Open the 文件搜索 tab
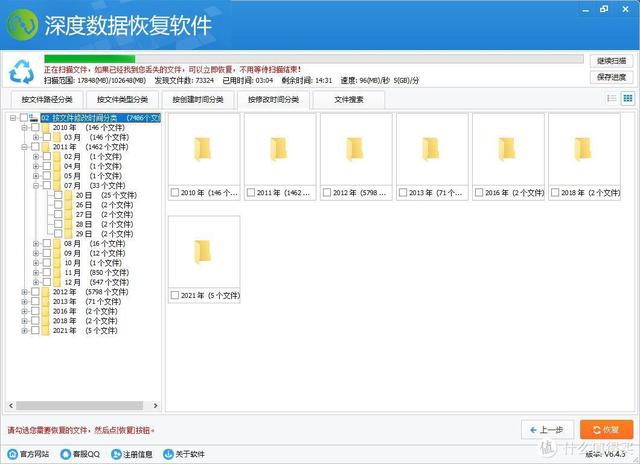Image resolution: width=640 pixels, height=464 pixels. point(349,100)
